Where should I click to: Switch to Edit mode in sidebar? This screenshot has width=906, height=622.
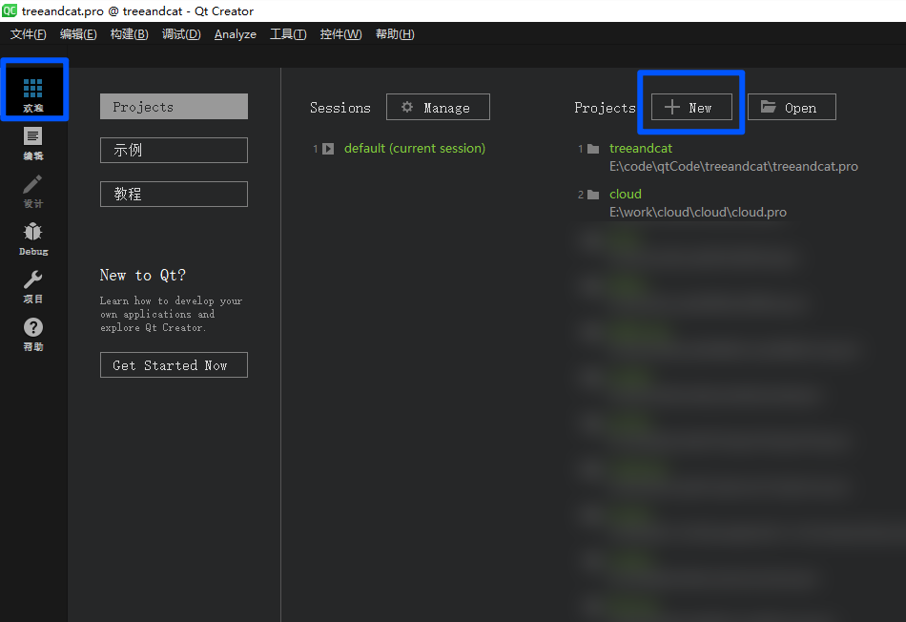tap(33, 143)
